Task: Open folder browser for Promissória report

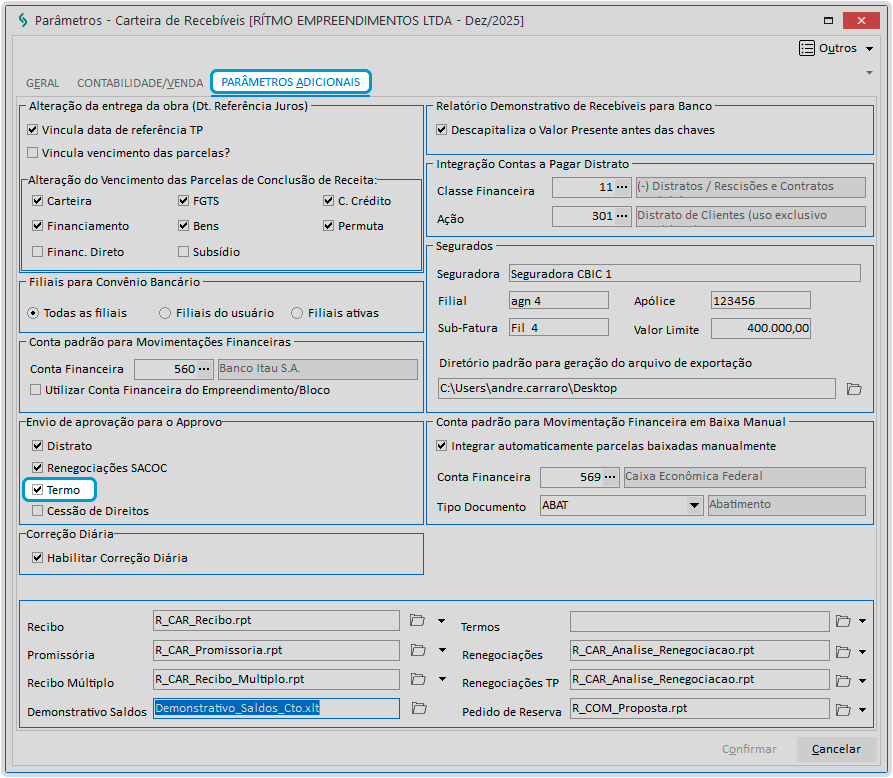Action: tap(419, 650)
